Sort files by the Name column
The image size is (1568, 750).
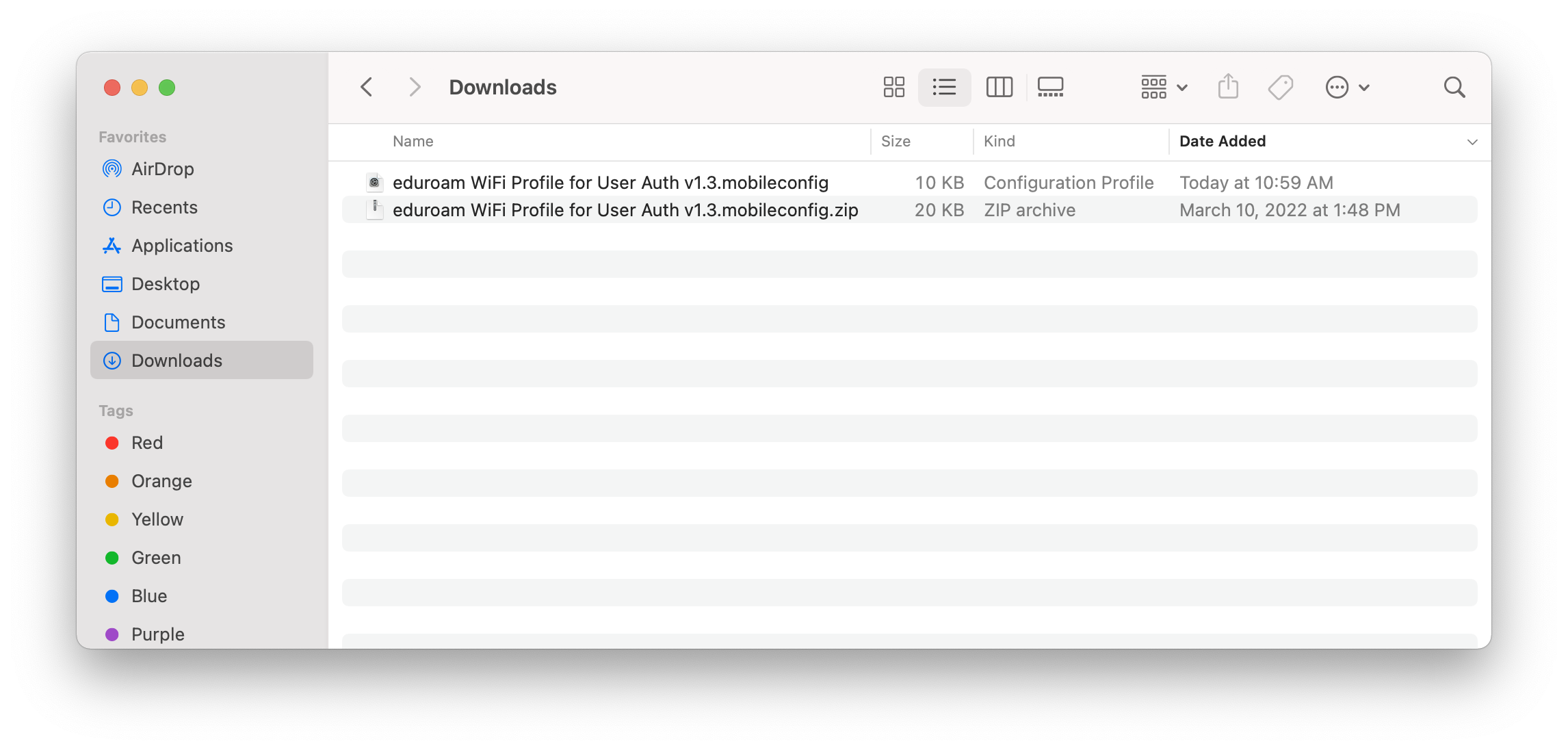tap(413, 142)
